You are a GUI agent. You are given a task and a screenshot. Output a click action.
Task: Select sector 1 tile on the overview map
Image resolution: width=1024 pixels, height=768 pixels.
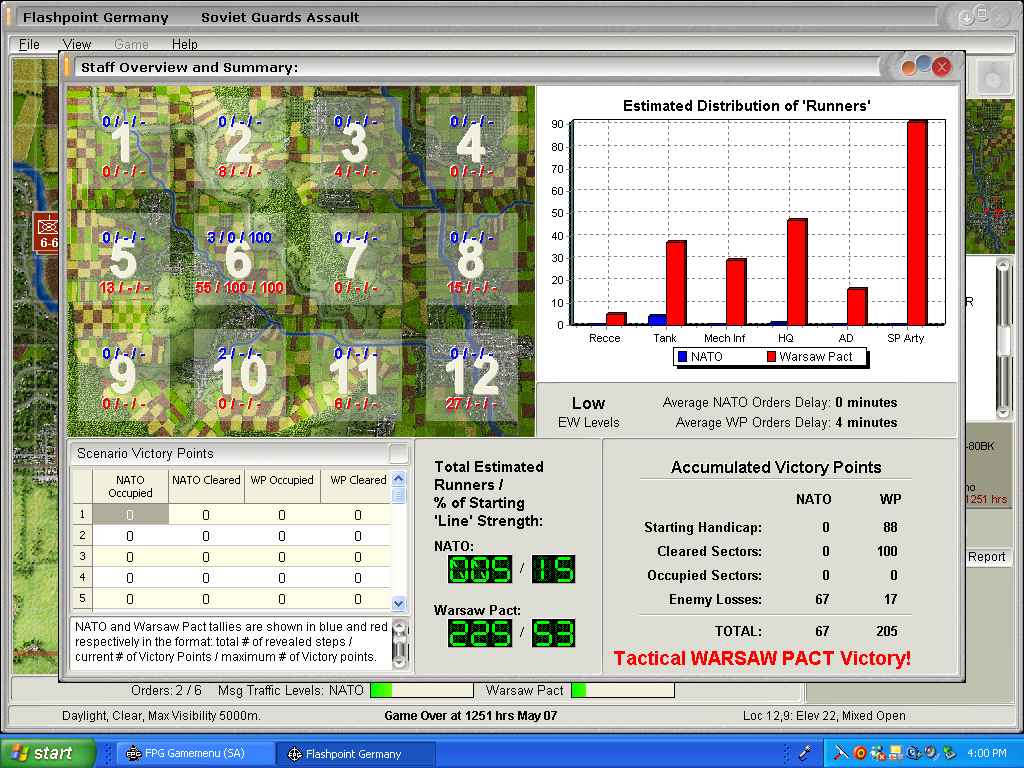tap(123, 144)
